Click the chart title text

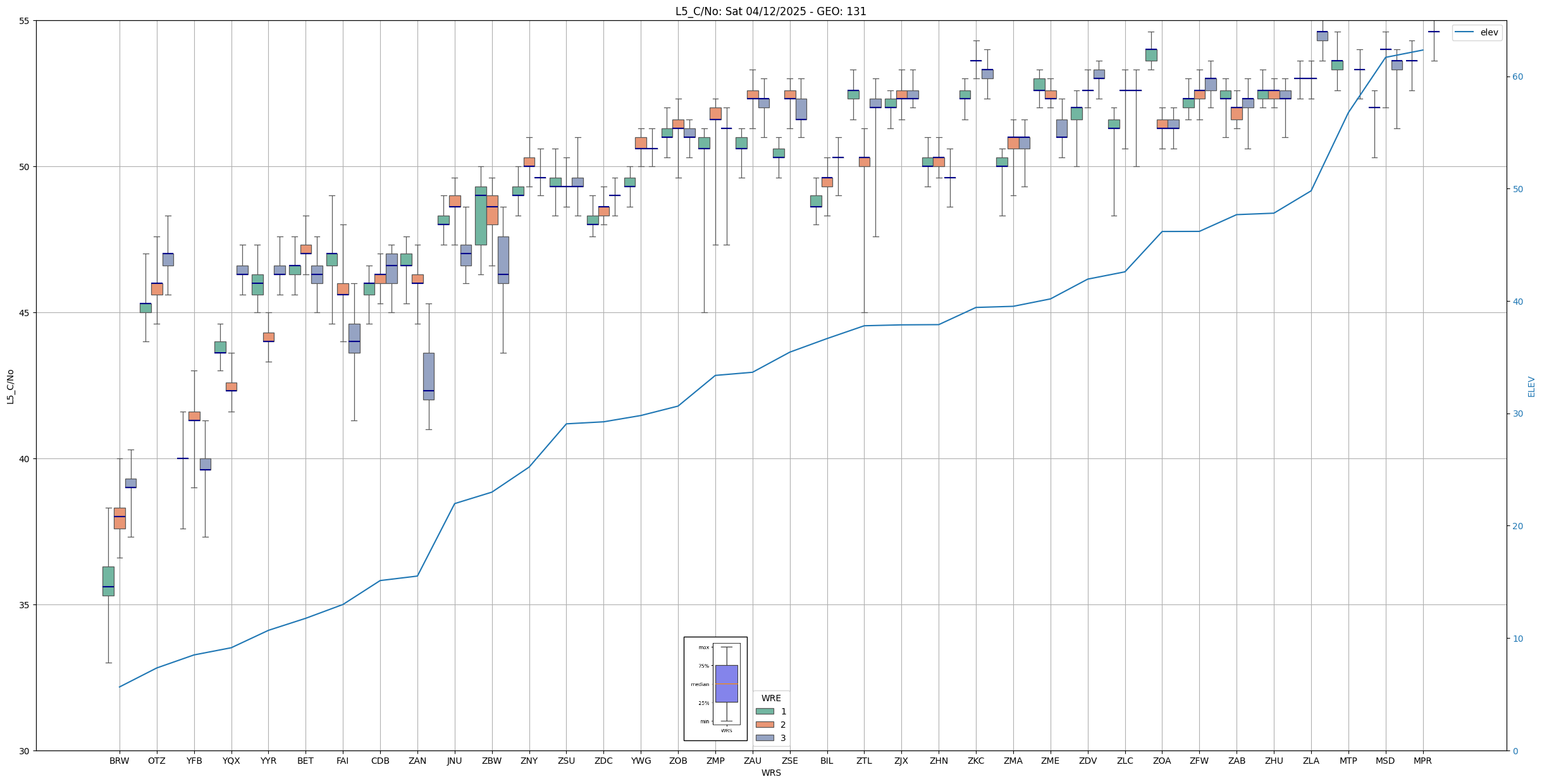pos(770,11)
